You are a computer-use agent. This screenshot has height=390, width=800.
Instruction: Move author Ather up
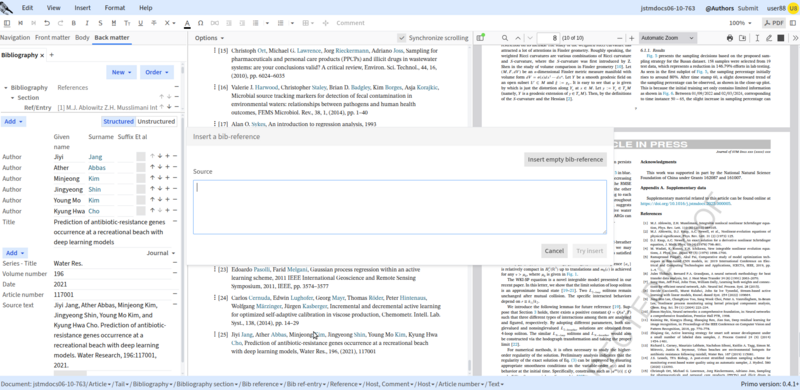click(x=152, y=167)
